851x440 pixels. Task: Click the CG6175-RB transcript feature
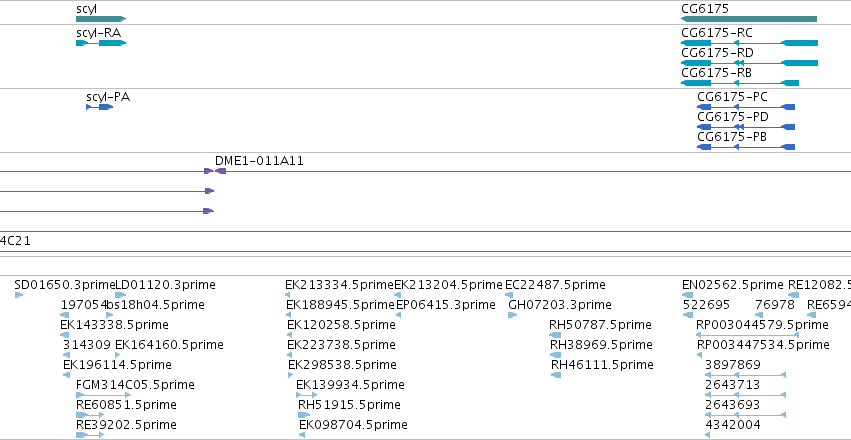point(740,83)
